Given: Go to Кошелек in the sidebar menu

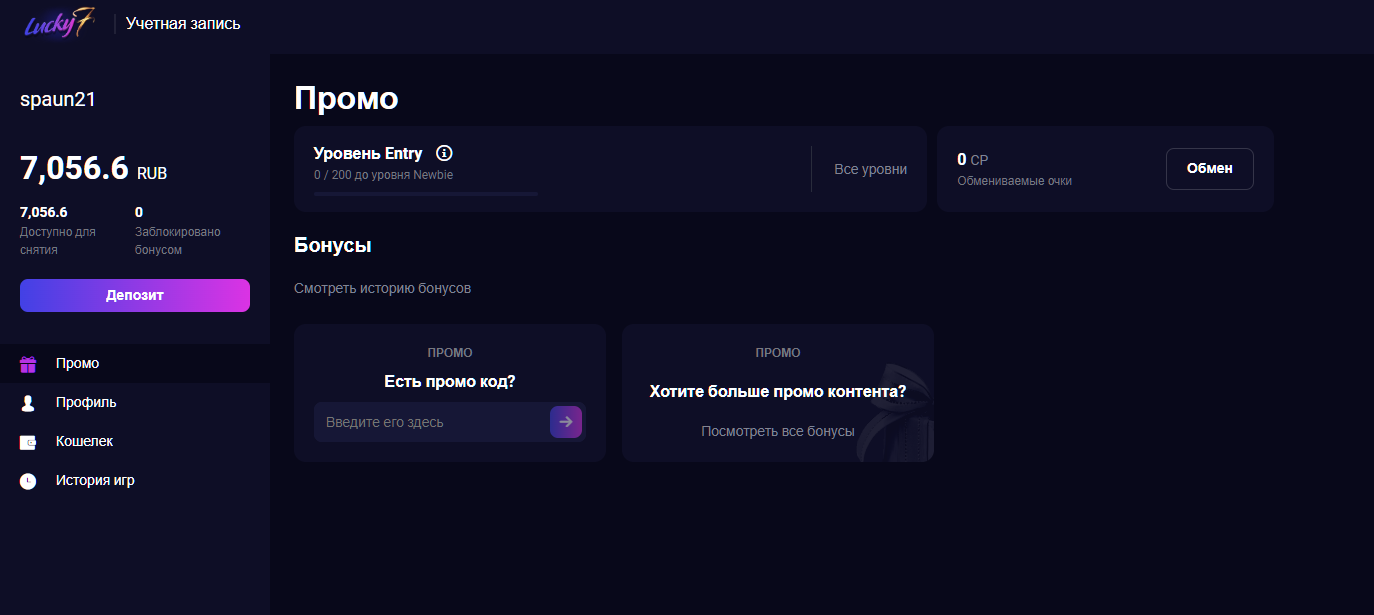Looking at the screenshot, I should (84, 441).
